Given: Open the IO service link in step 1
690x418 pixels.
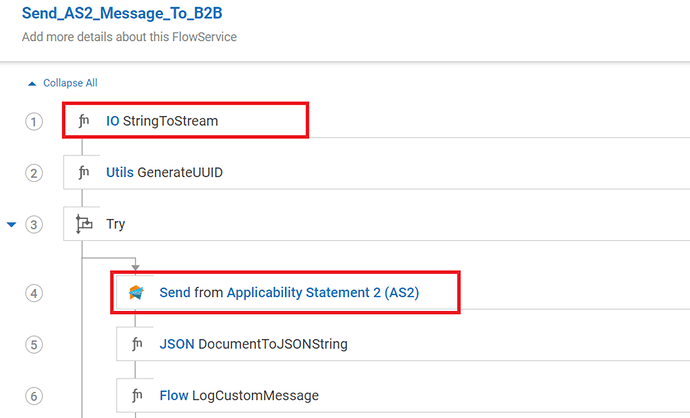Looking at the screenshot, I should [x=112, y=121].
